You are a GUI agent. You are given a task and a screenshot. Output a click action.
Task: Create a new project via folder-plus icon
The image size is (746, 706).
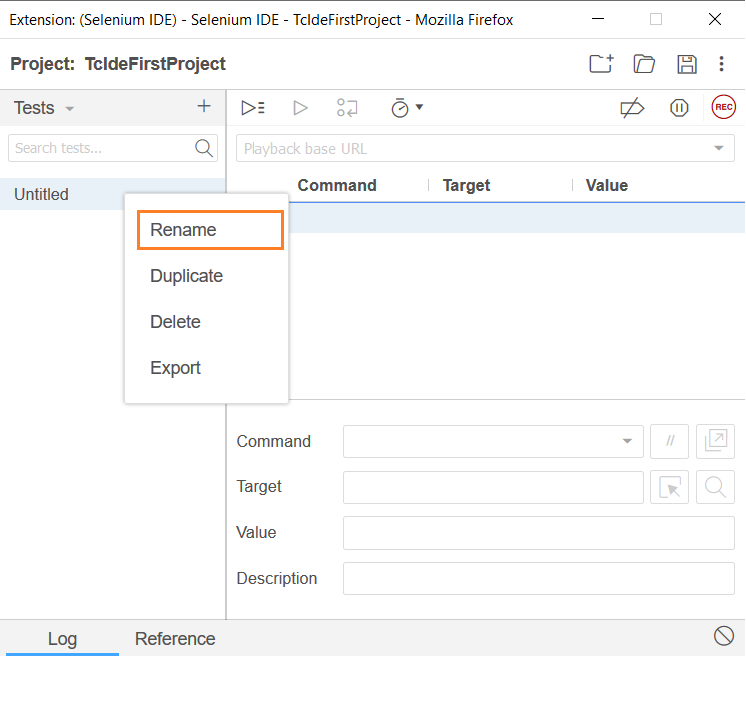pyautogui.click(x=601, y=64)
